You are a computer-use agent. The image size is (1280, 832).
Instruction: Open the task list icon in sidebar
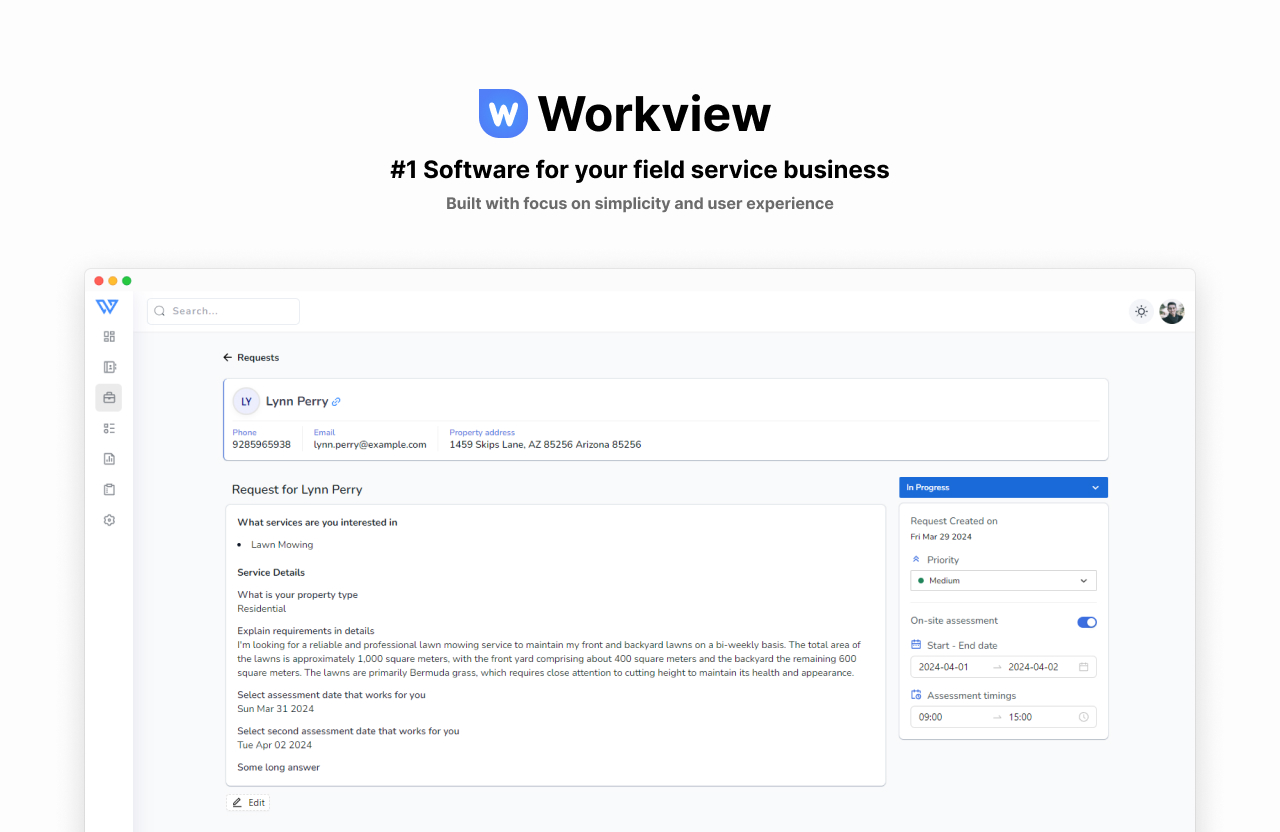(109, 428)
